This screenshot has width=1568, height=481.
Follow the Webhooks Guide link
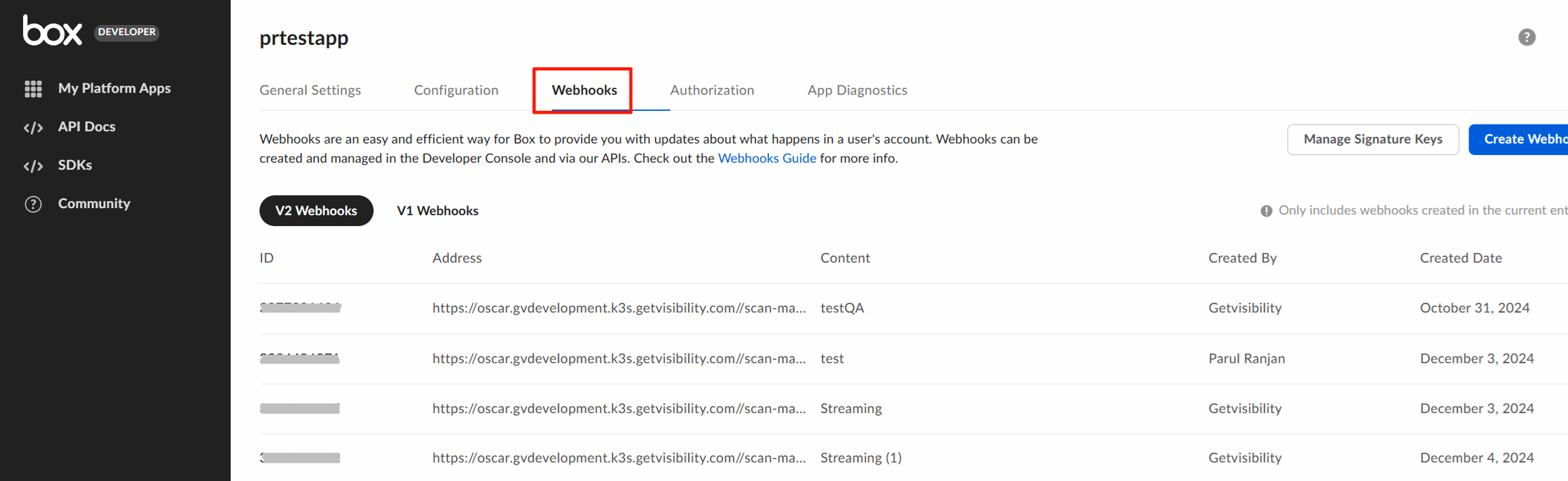point(767,159)
